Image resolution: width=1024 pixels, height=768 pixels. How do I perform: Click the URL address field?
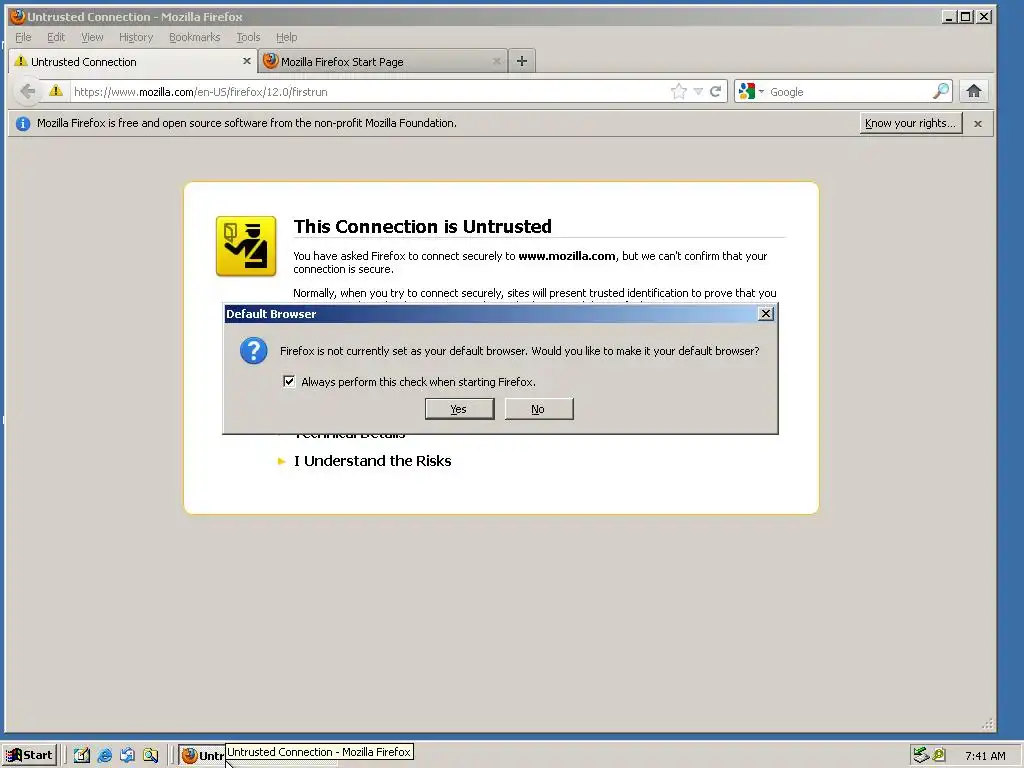click(x=369, y=91)
